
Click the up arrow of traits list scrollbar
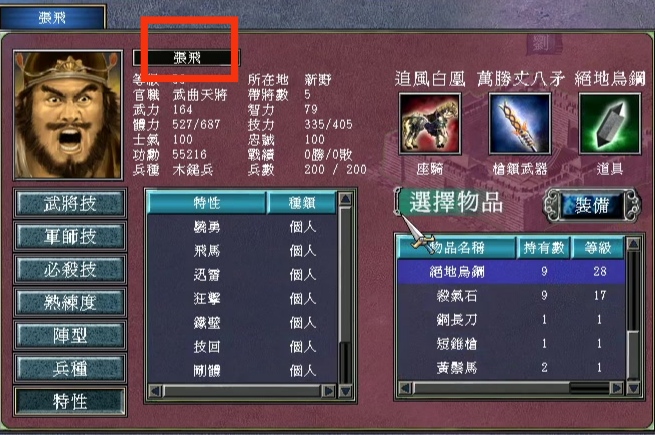point(345,199)
